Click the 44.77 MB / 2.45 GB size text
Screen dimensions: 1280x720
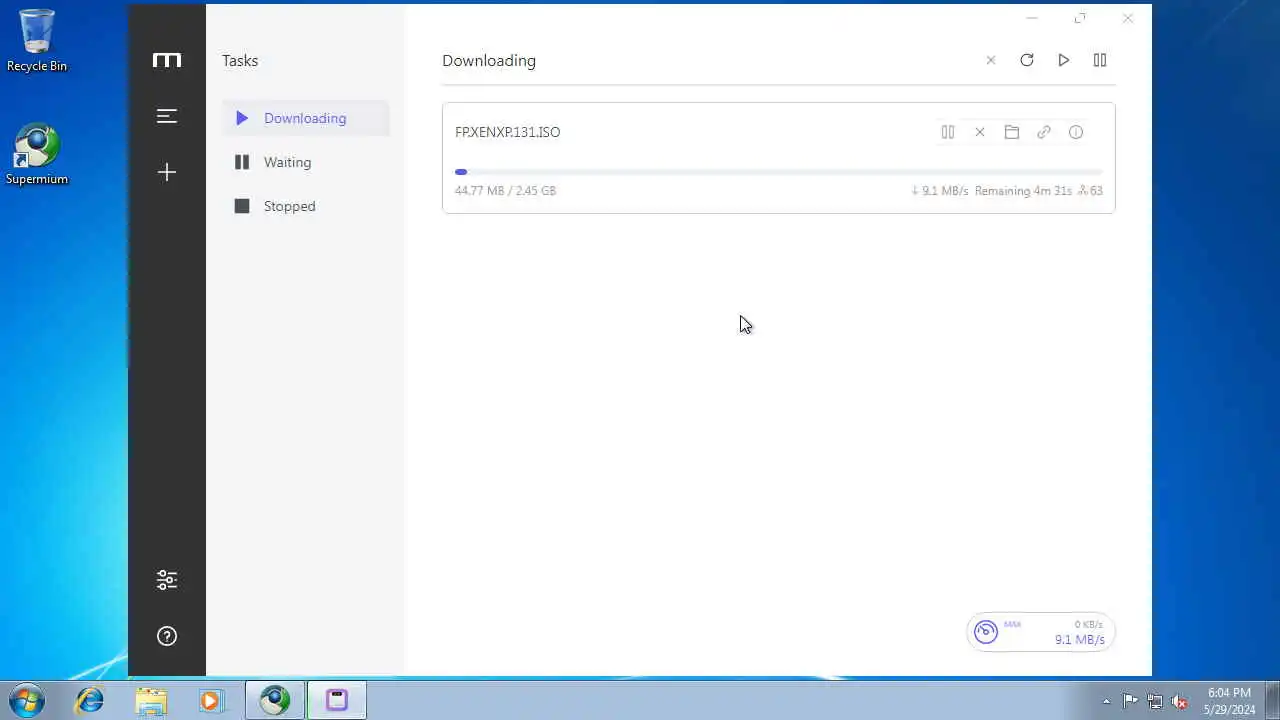(x=505, y=190)
